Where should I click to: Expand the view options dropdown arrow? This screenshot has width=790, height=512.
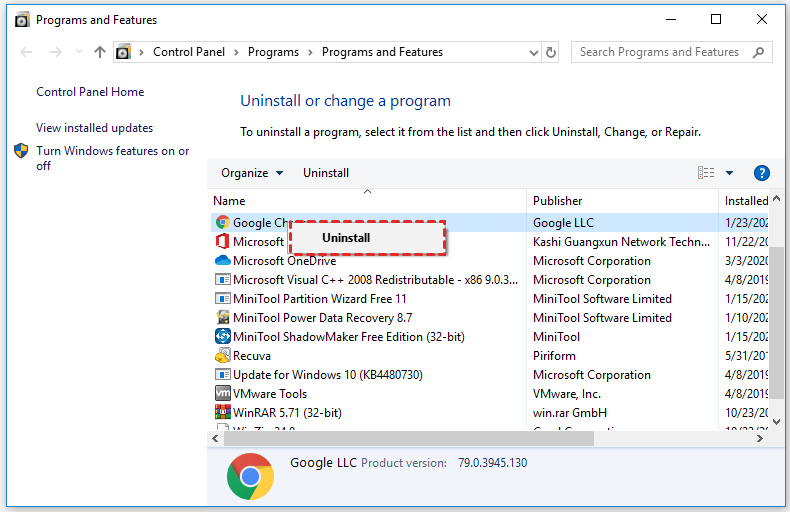[729, 173]
